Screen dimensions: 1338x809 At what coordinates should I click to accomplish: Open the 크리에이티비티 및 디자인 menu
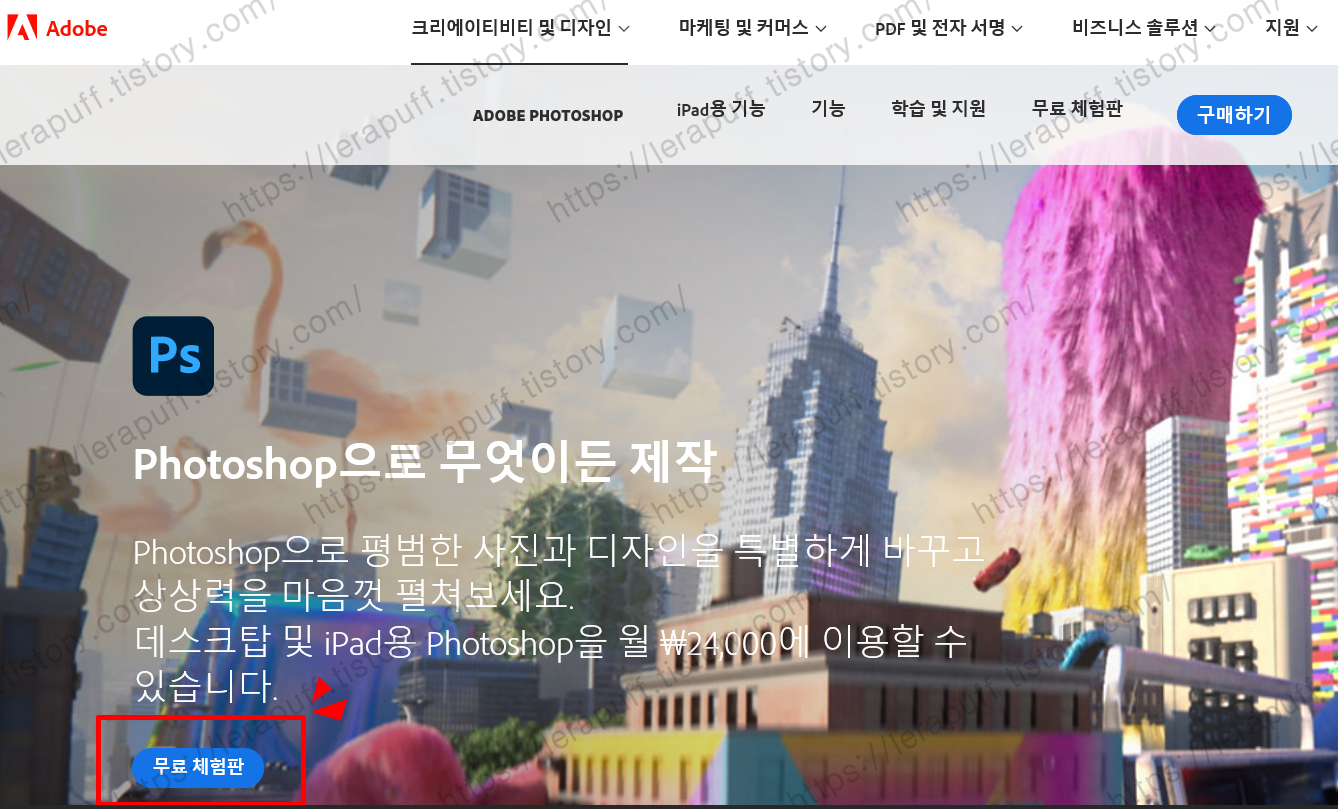pos(520,28)
